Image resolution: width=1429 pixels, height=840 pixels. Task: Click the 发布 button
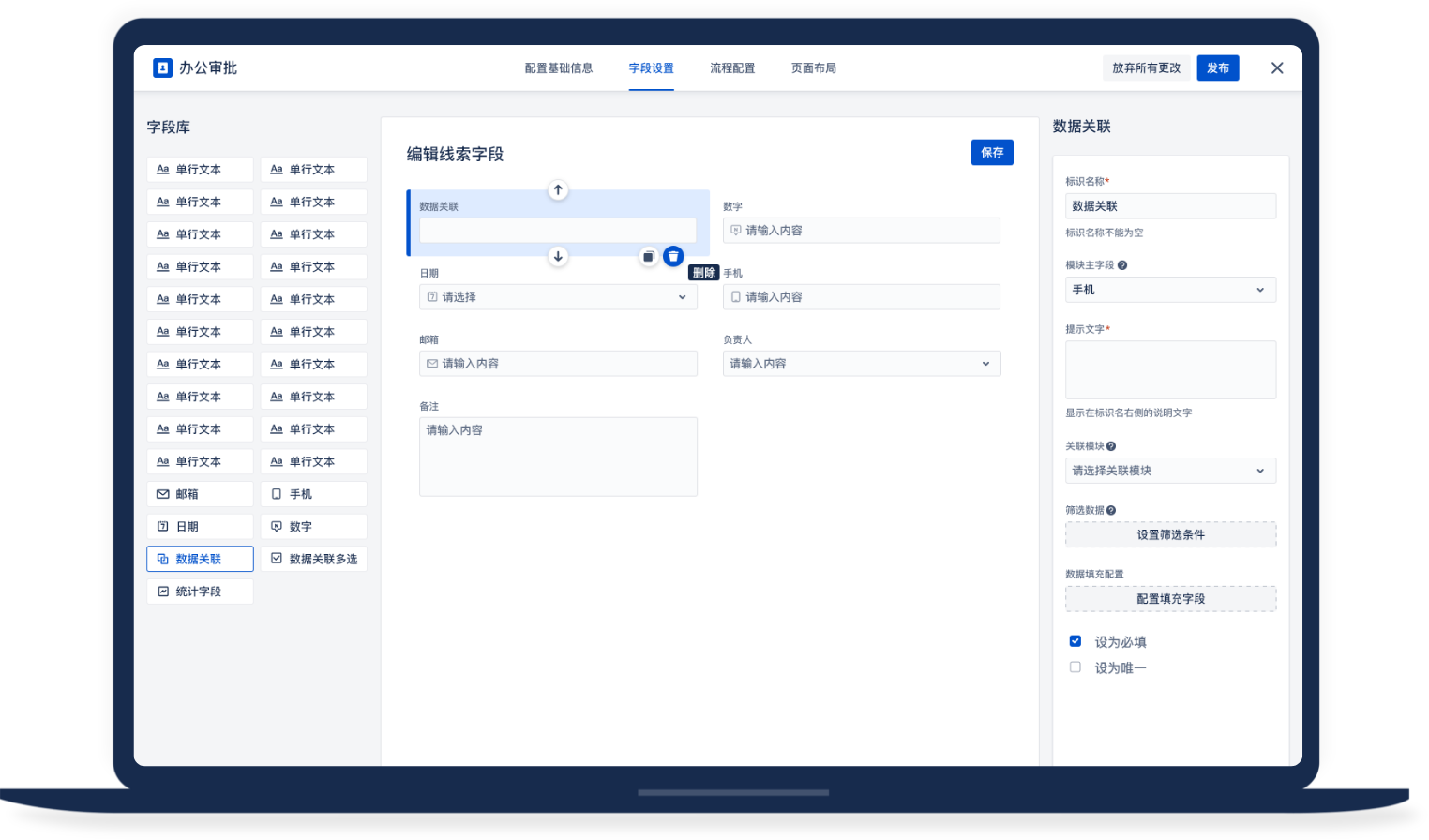[x=1217, y=68]
